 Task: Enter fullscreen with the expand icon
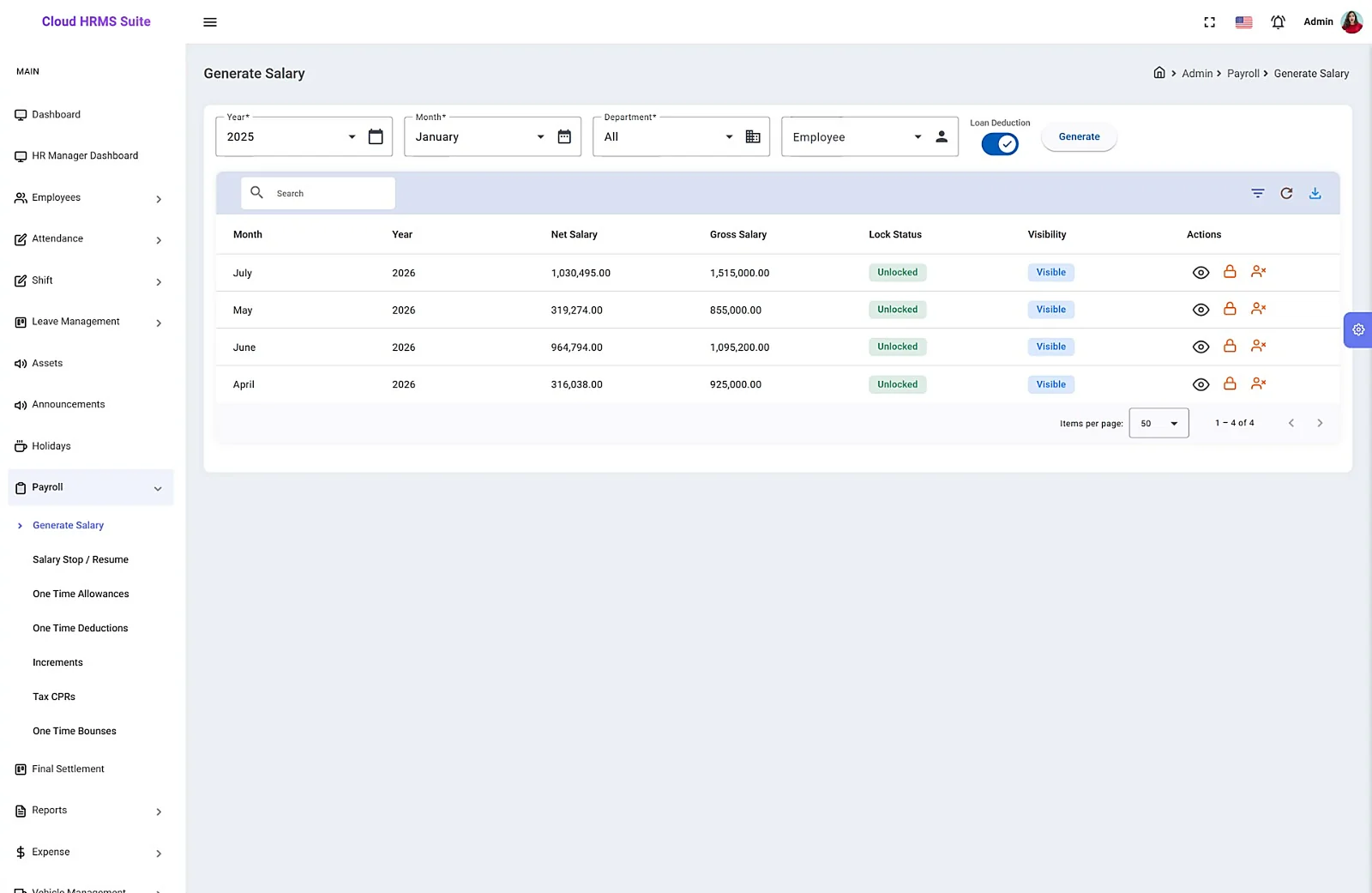[1209, 22]
